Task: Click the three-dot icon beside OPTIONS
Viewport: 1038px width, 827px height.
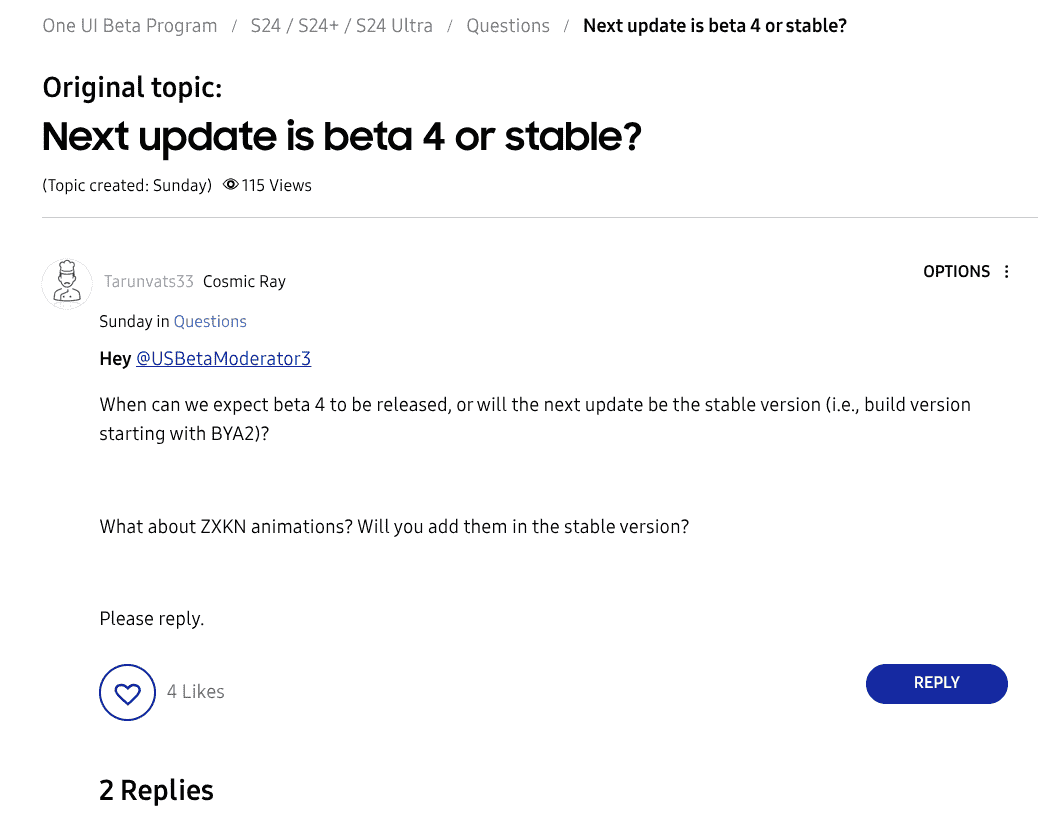Action: 1007,272
